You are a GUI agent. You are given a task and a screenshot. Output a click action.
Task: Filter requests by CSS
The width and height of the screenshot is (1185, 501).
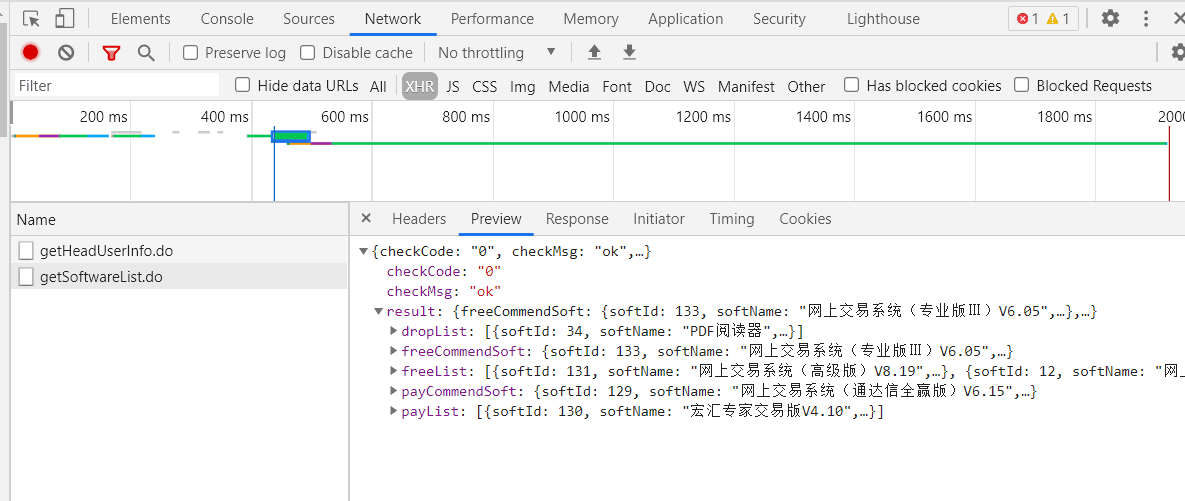pyautogui.click(x=484, y=86)
